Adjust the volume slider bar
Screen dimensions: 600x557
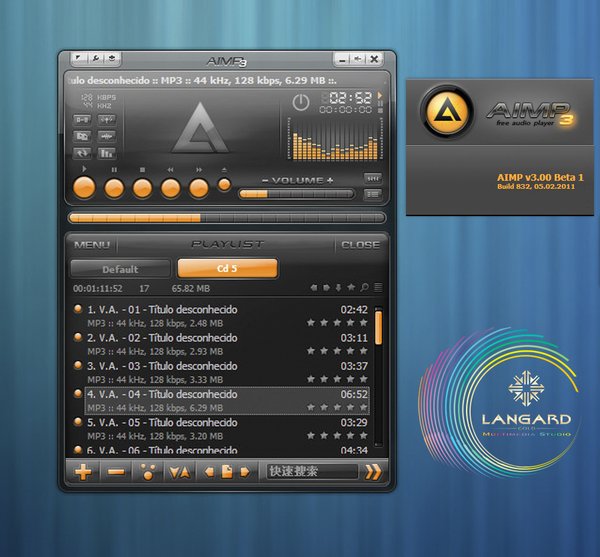click(x=296, y=194)
